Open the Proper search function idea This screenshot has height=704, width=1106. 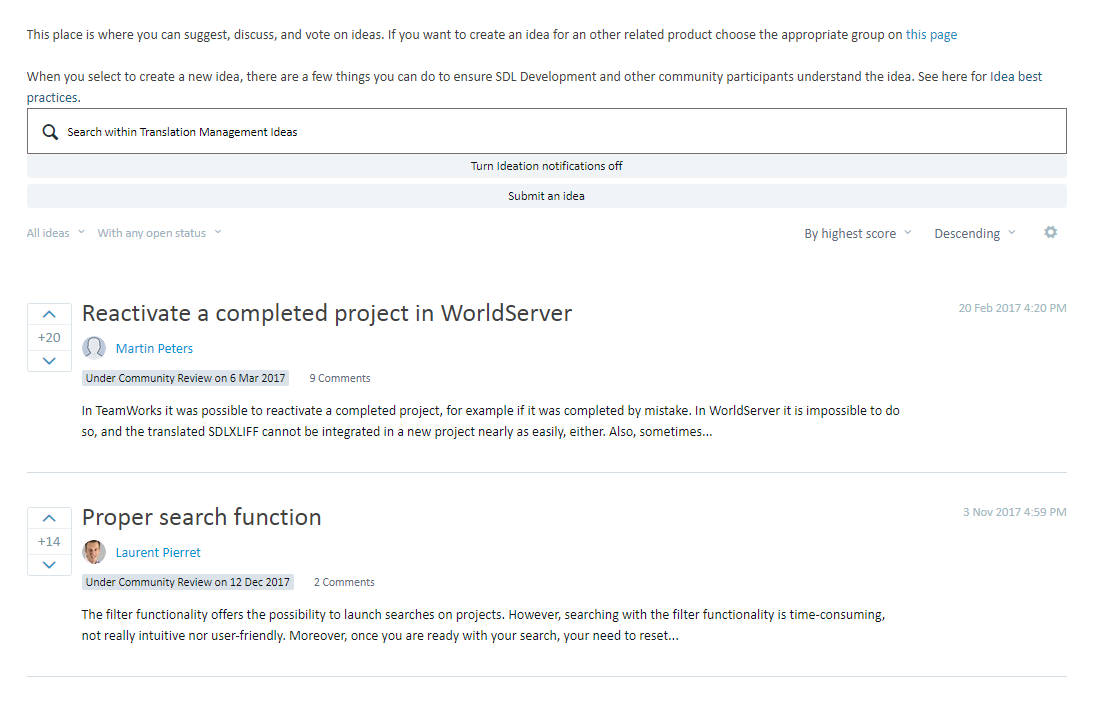(202, 517)
